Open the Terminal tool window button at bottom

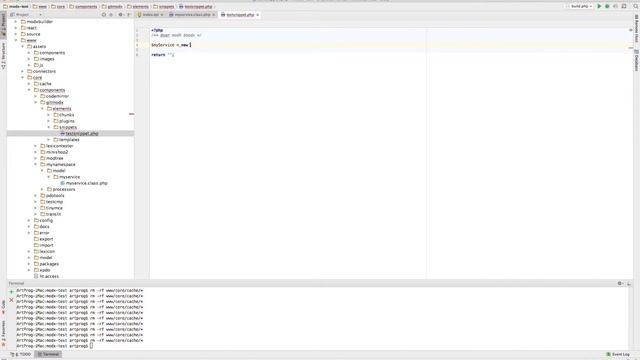tap(48, 354)
